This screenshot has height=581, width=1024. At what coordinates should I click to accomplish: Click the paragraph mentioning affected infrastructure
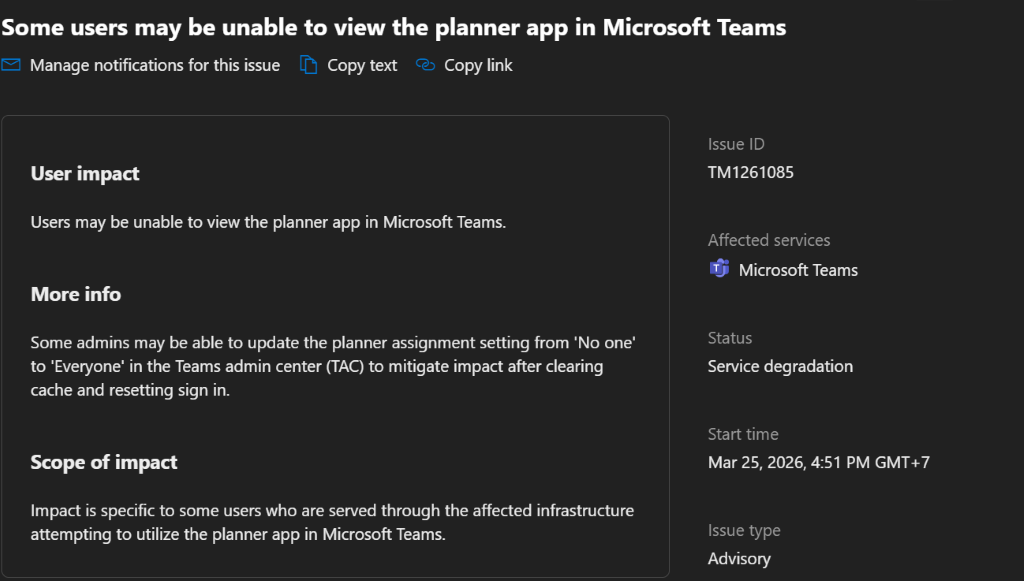click(332, 522)
